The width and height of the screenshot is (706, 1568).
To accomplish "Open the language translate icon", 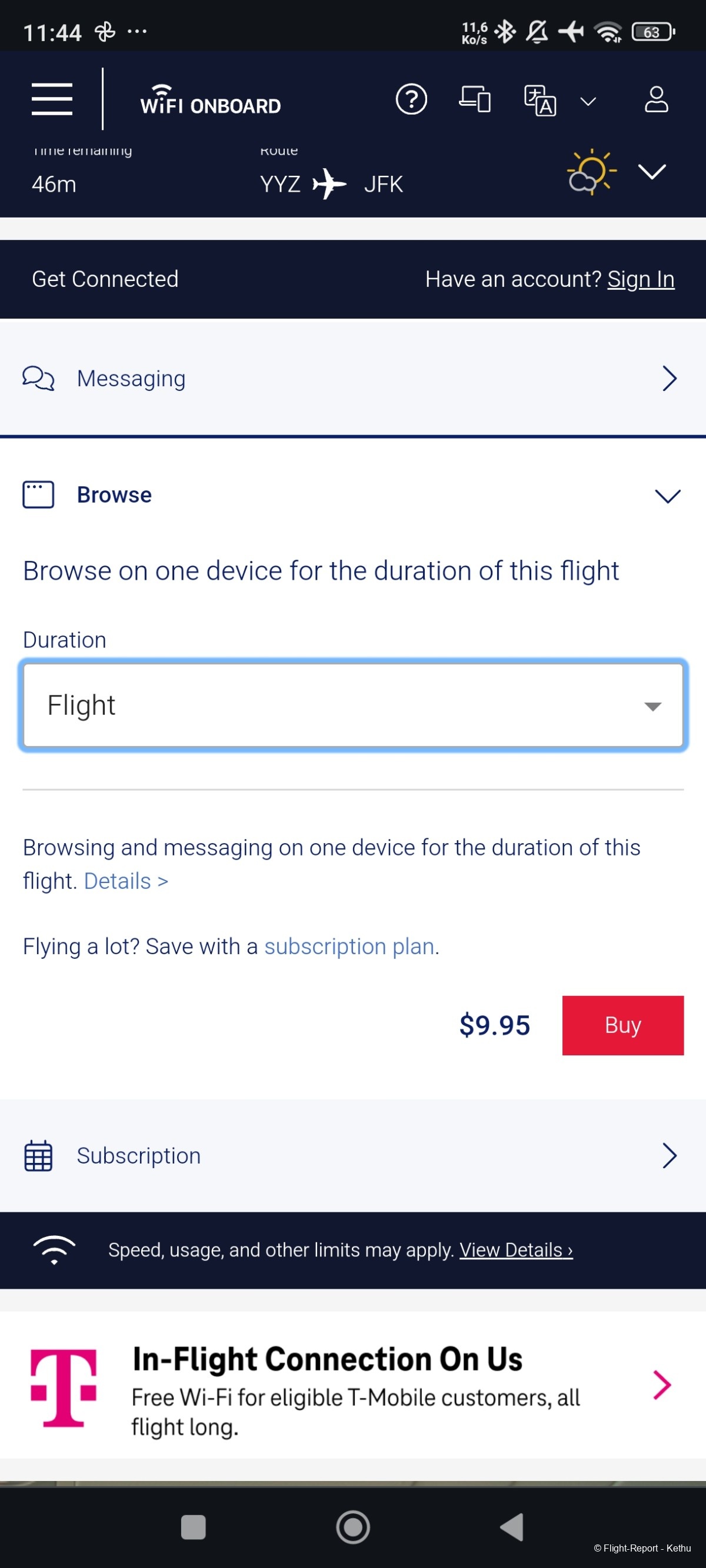I will 540,101.
